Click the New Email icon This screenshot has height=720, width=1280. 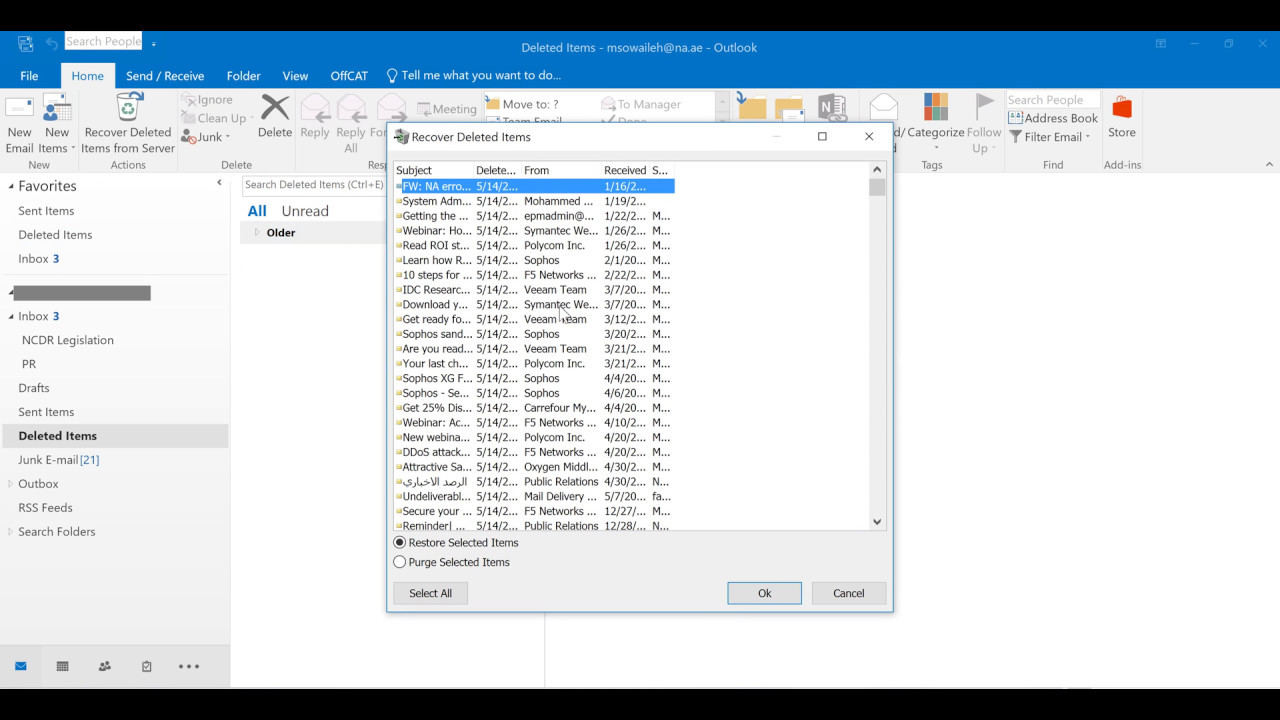[x=19, y=110]
